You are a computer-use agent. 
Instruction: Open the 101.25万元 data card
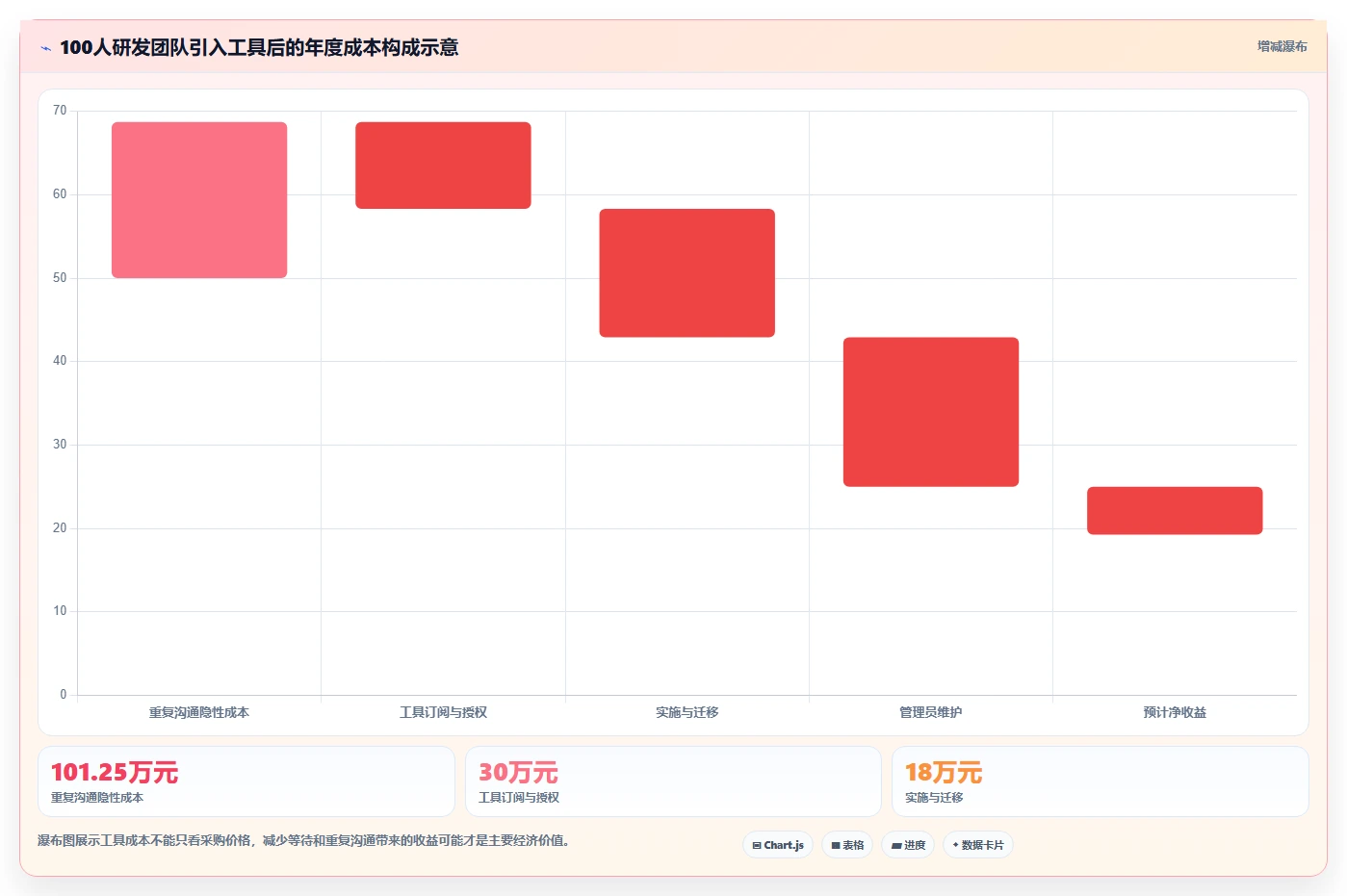click(x=246, y=781)
